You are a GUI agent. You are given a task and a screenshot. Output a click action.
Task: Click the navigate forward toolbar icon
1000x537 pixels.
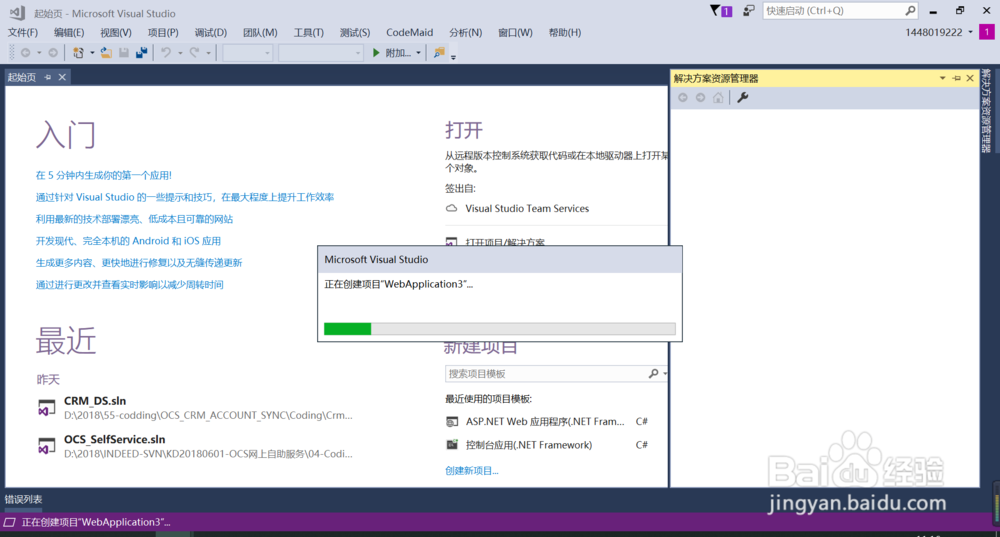pos(53,53)
